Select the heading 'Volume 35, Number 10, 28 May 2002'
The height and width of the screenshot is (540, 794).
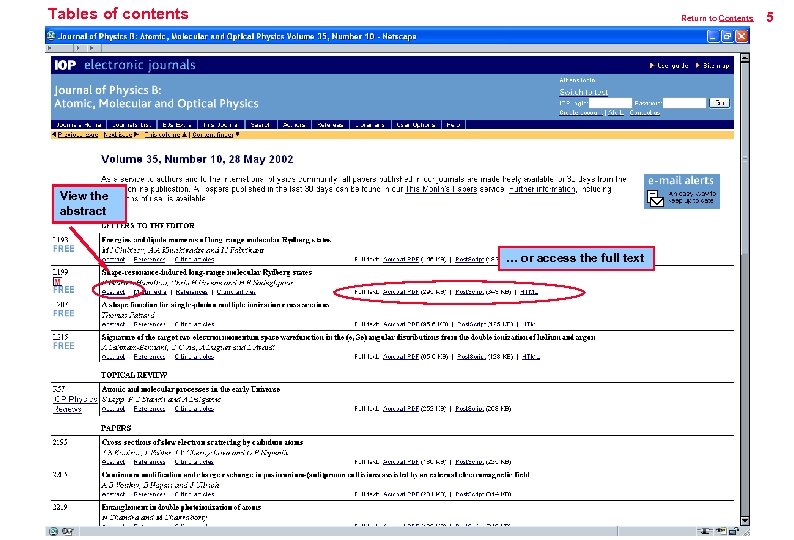pos(197,159)
